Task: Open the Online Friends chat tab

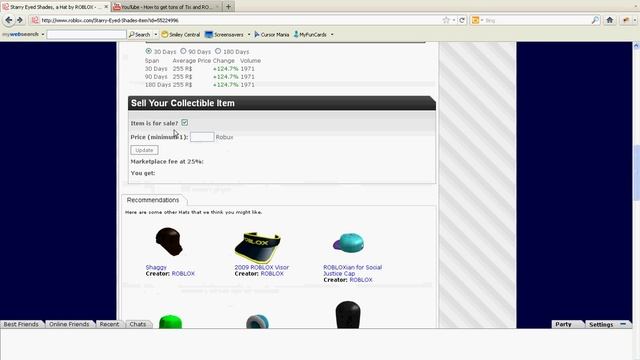Action: [69, 324]
